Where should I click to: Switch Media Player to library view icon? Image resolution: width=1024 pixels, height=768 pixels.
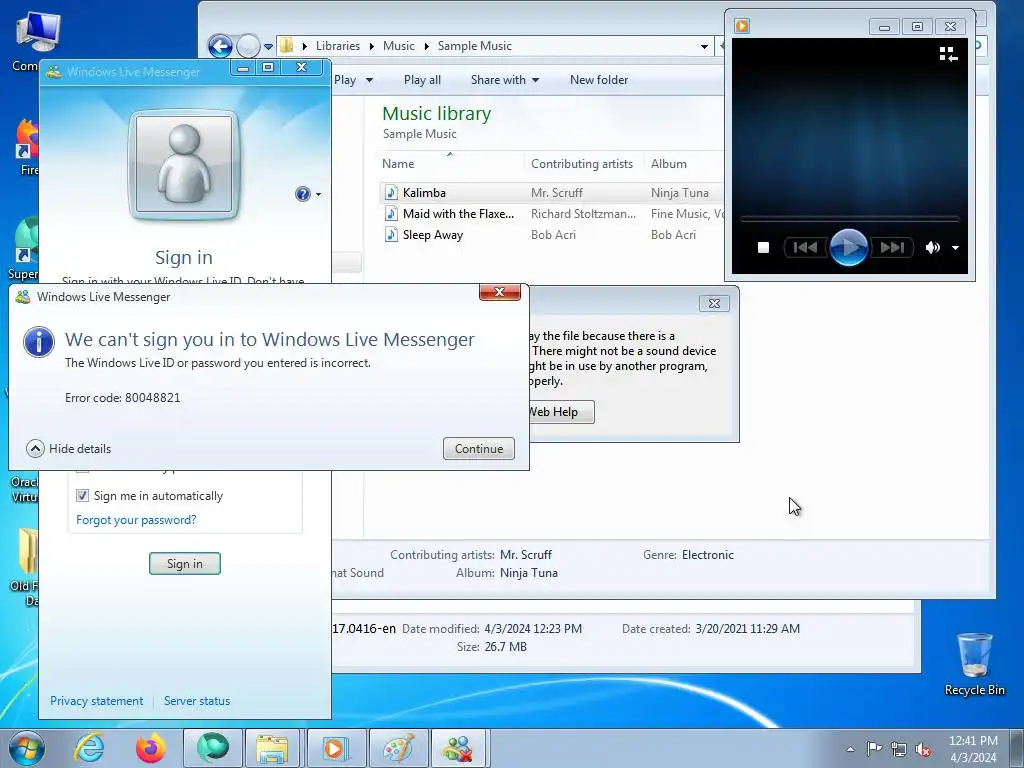pos(948,54)
